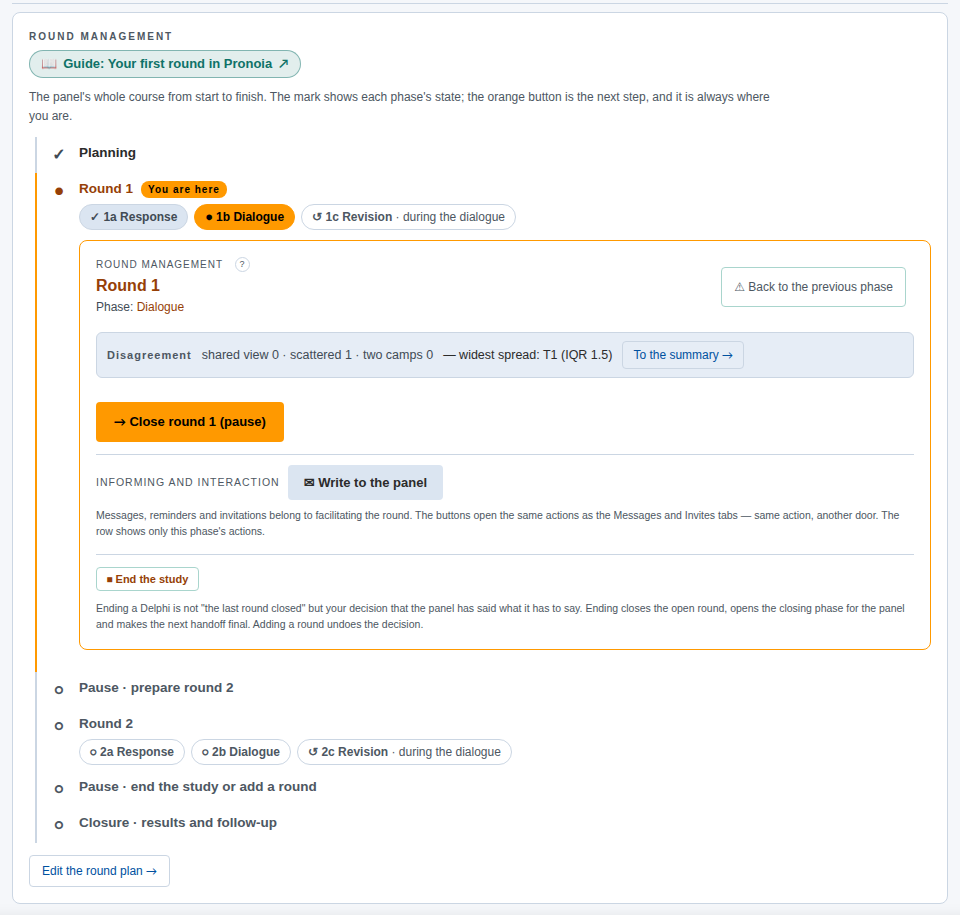The image size is (960, 915).
Task: Click the End the study button
Action: (148, 579)
